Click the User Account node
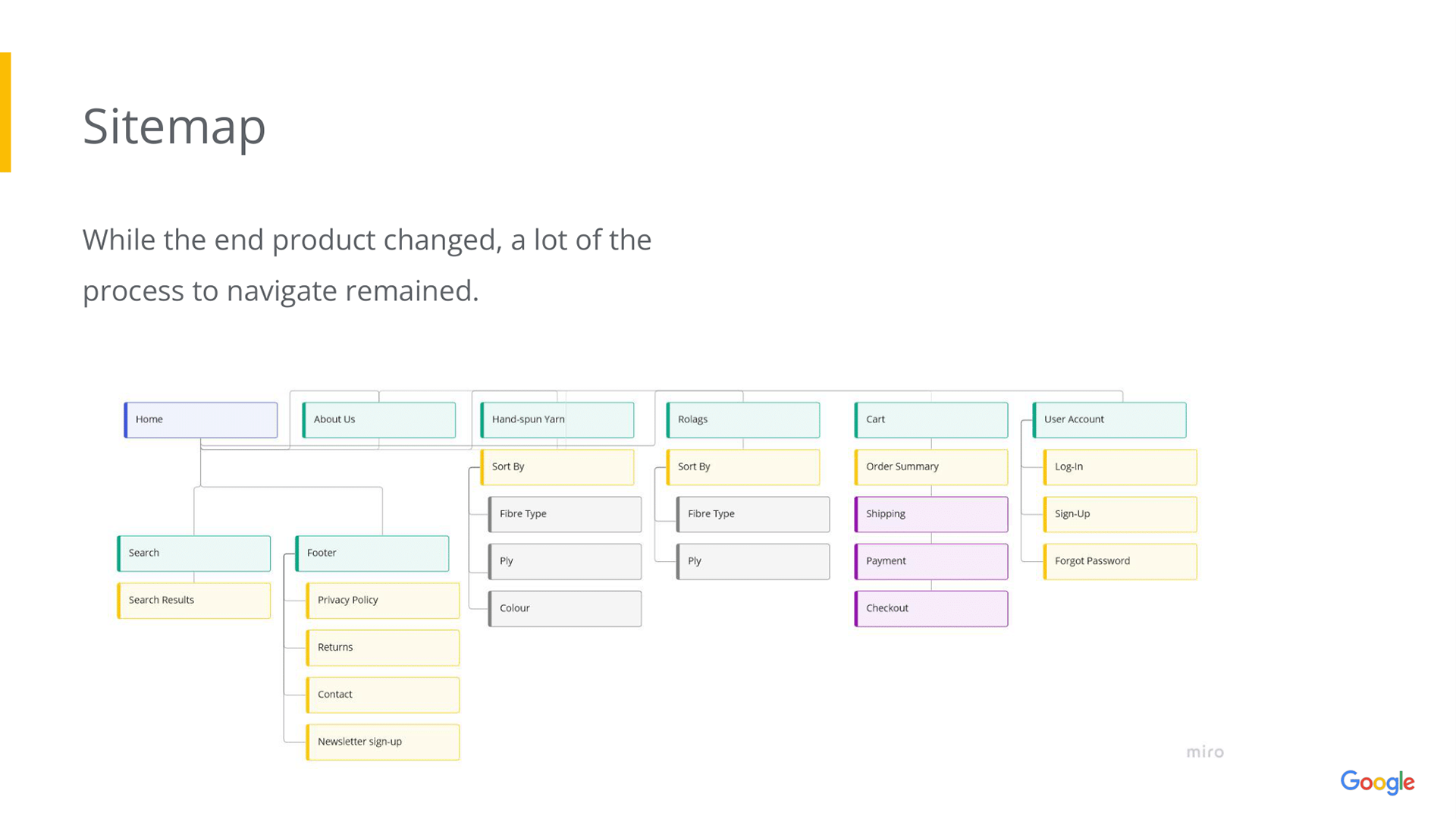Screen dimensions: 1456x819 tap(1109, 419)
